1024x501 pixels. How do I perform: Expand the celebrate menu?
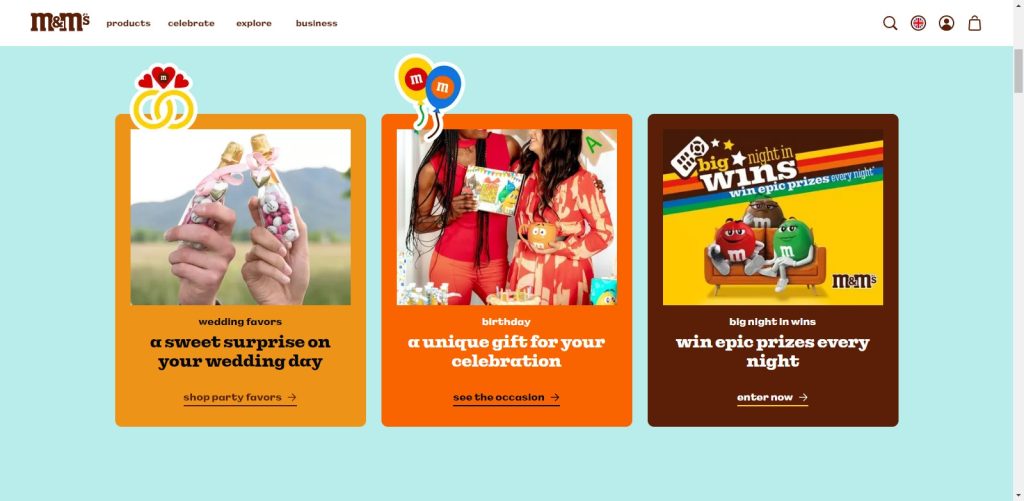pyautogui.click(x=191, y=24)
